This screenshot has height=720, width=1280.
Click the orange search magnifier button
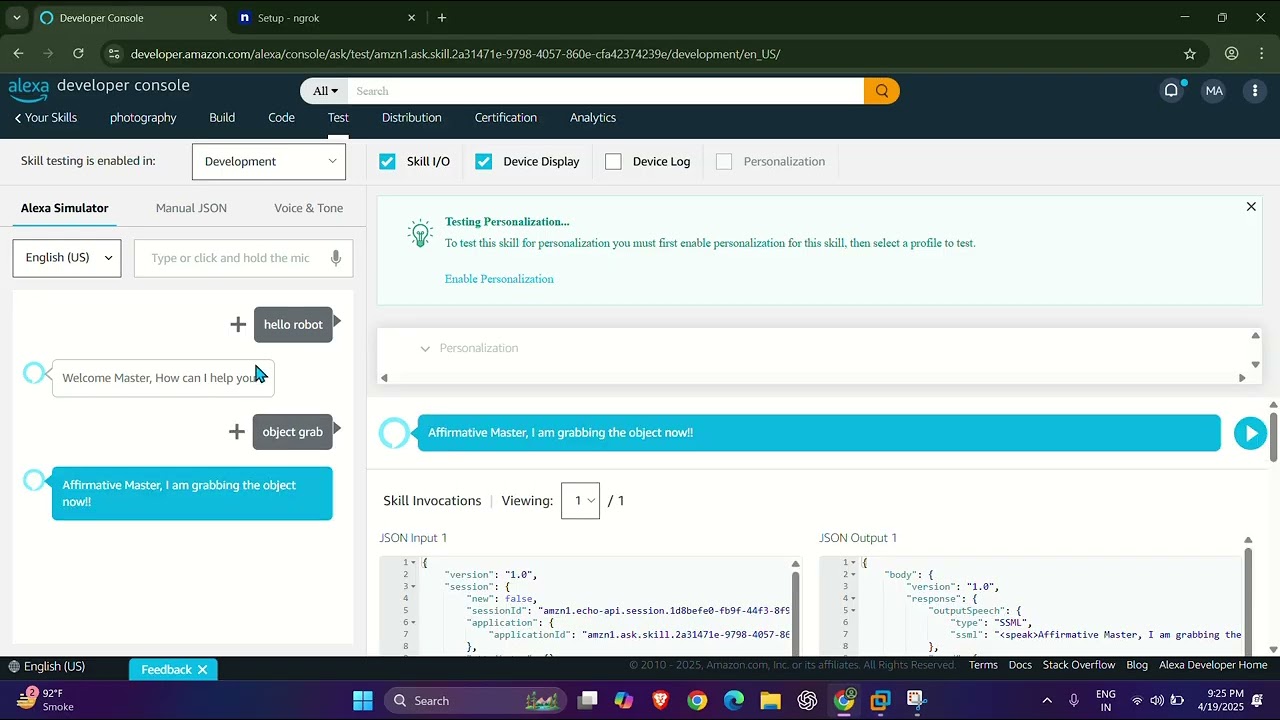(881, 91)
